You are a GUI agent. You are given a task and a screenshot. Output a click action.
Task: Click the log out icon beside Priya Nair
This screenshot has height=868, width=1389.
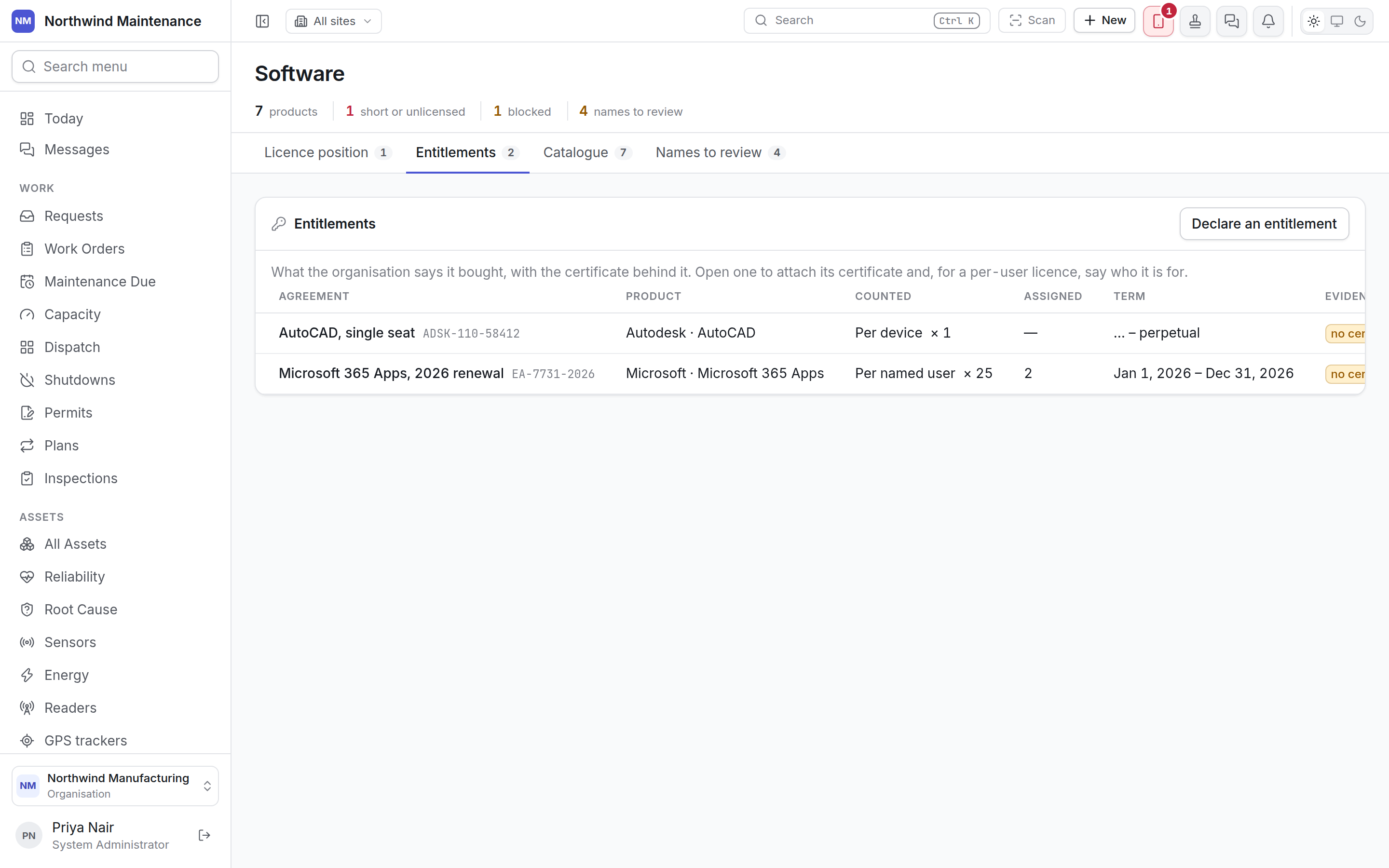[x=204, y=835]
